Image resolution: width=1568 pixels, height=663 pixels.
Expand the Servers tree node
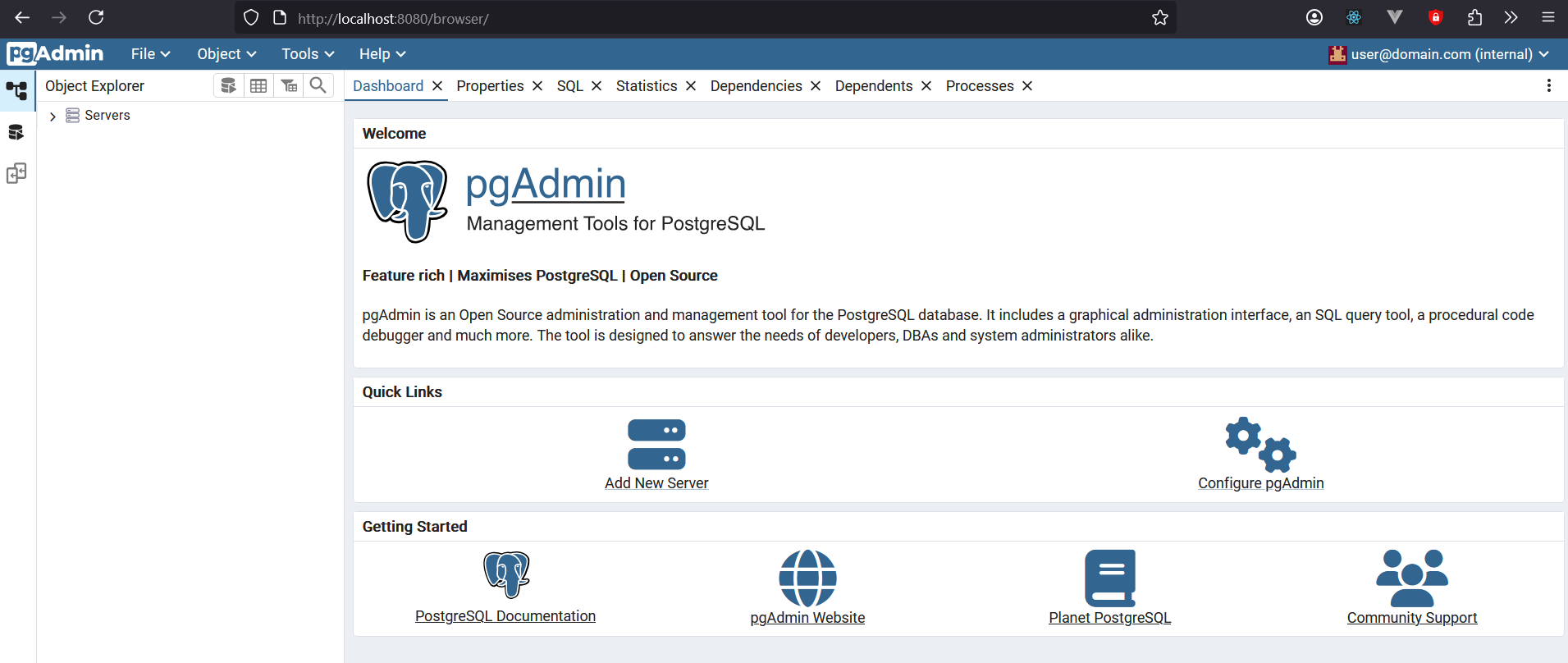point(53,117)
